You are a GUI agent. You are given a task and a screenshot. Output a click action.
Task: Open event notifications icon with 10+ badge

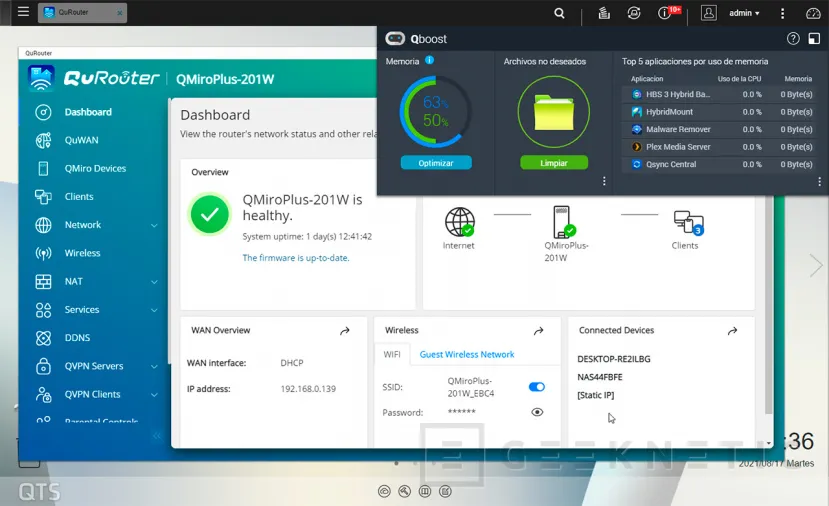point(665,13)
